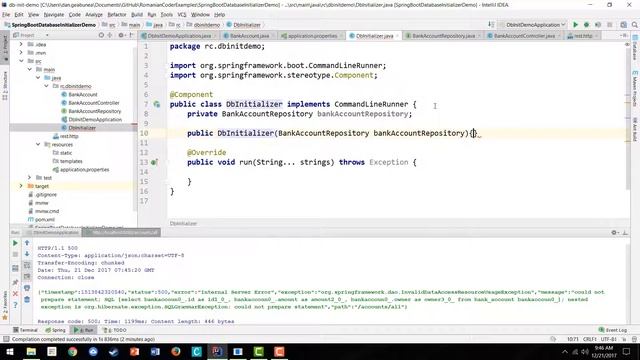Screen dimensions: 640x360
Task: Close Run tab with the red X icon
Action: point(15,293)
